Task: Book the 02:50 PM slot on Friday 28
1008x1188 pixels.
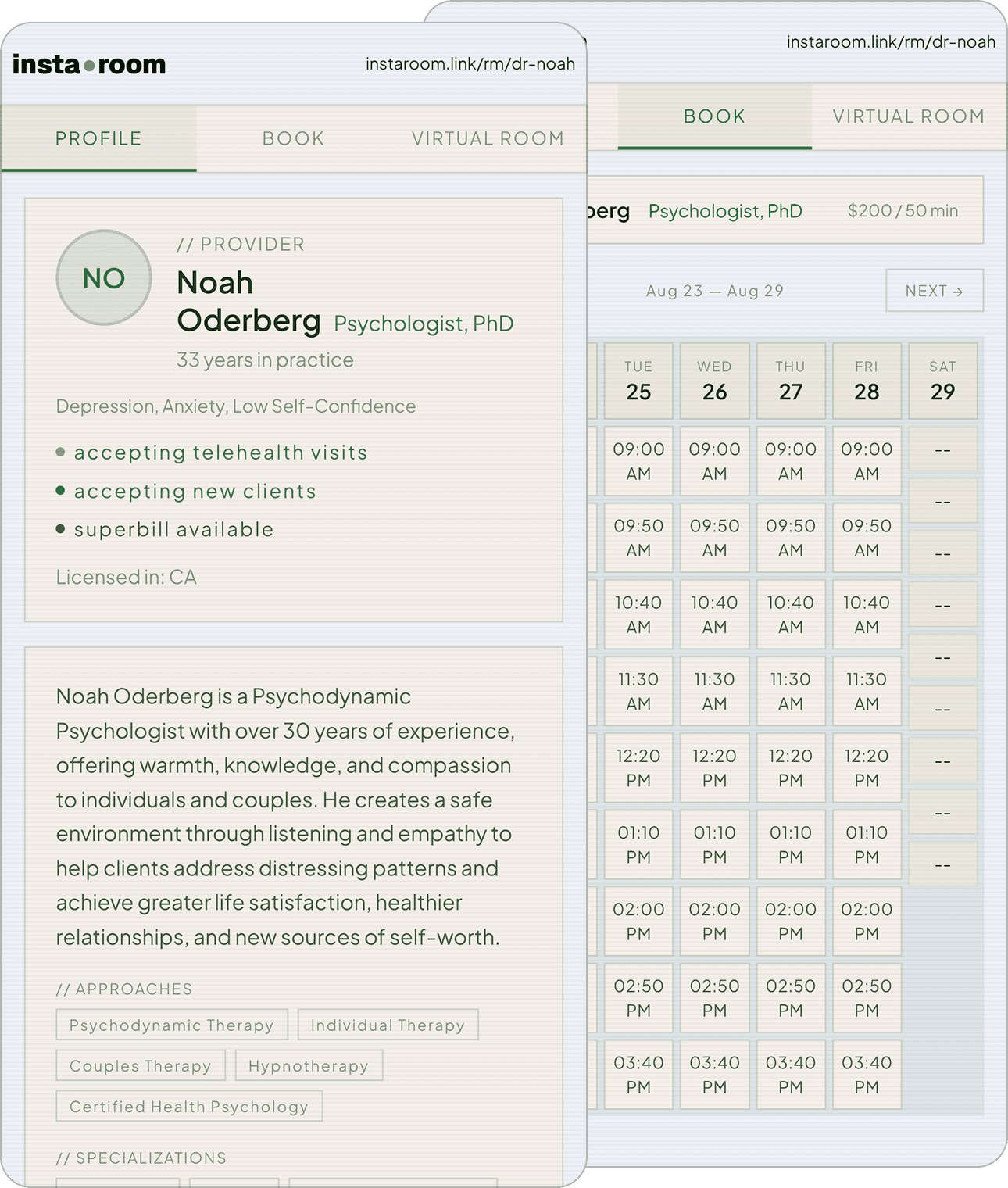Action: (867, 997)
